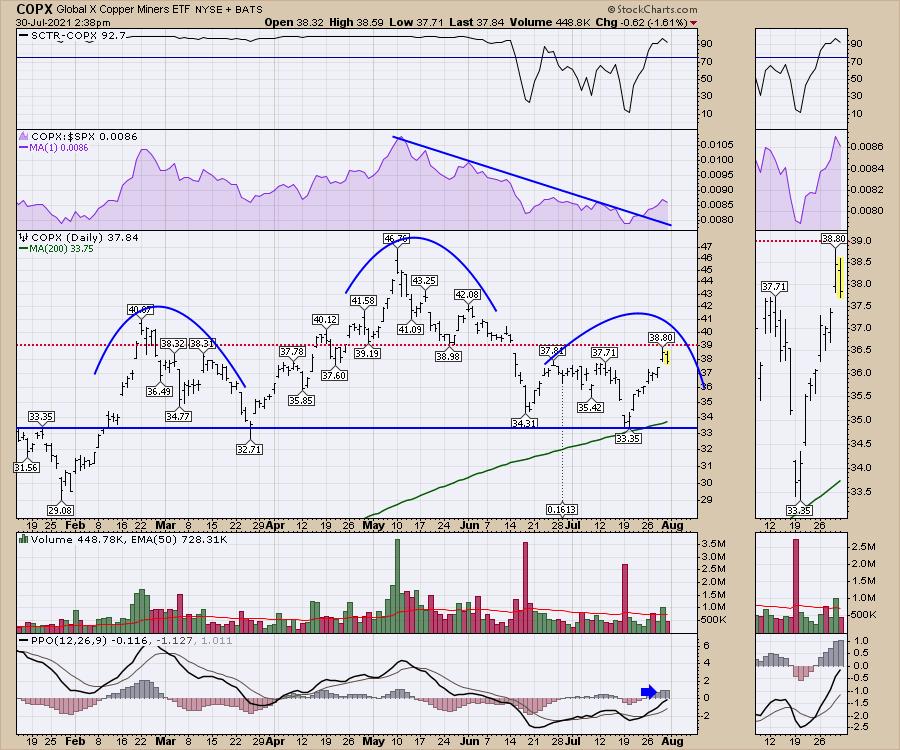Click the yellow highlighted candle in main chart
The width and height of the screenshot is (900, 750).
click(x=666, y=355)
